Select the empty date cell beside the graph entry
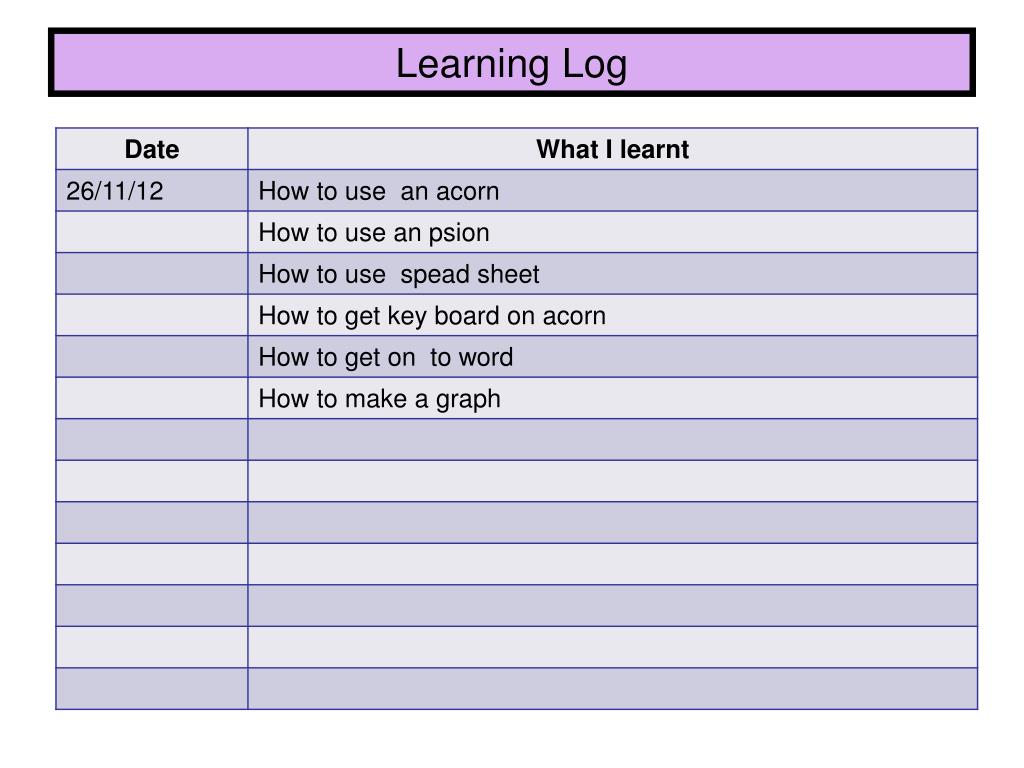The width and height of the screenshot is (1024, 768). click(152, 398)
